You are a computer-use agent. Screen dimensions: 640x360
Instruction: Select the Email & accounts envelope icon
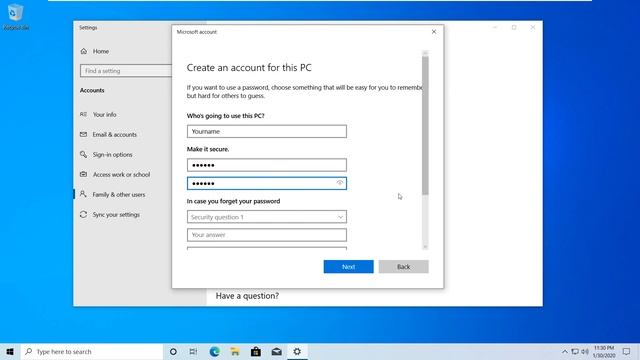pos(83,134)
